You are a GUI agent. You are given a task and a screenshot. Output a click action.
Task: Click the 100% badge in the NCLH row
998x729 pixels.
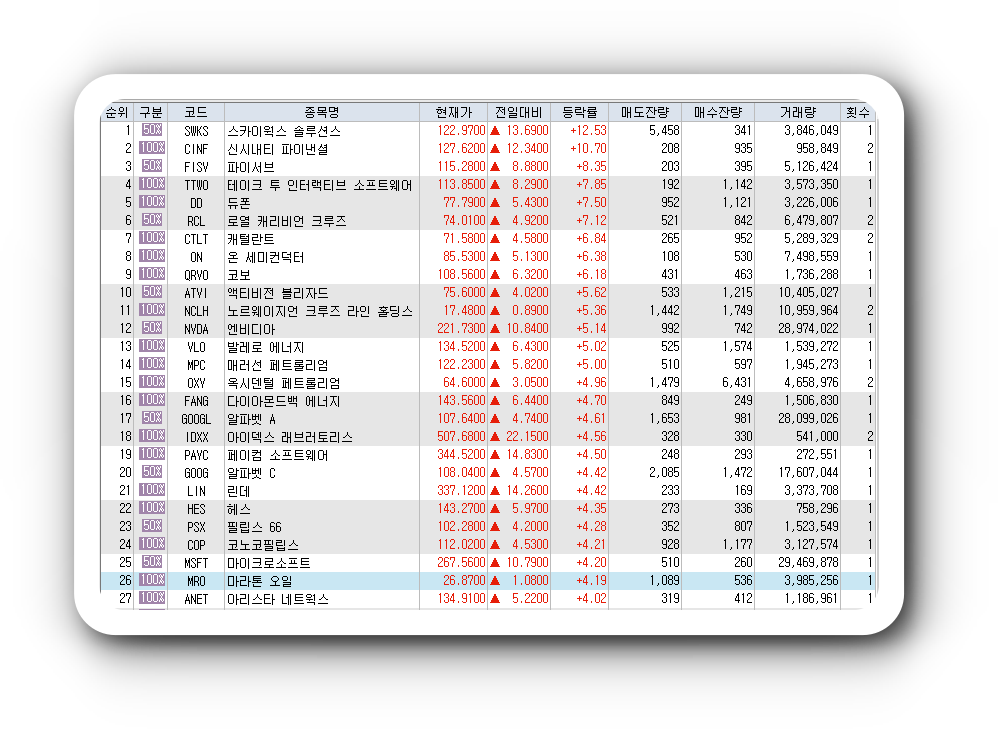click(152, 310)
